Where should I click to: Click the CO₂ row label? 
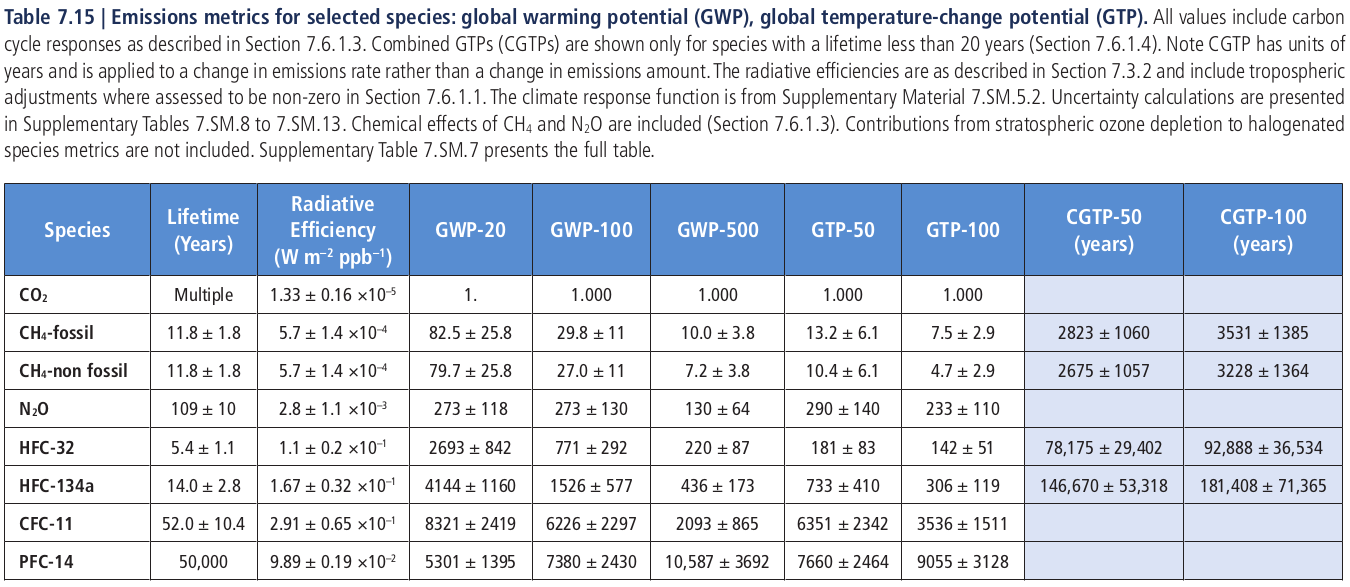(x=33, y=295)
